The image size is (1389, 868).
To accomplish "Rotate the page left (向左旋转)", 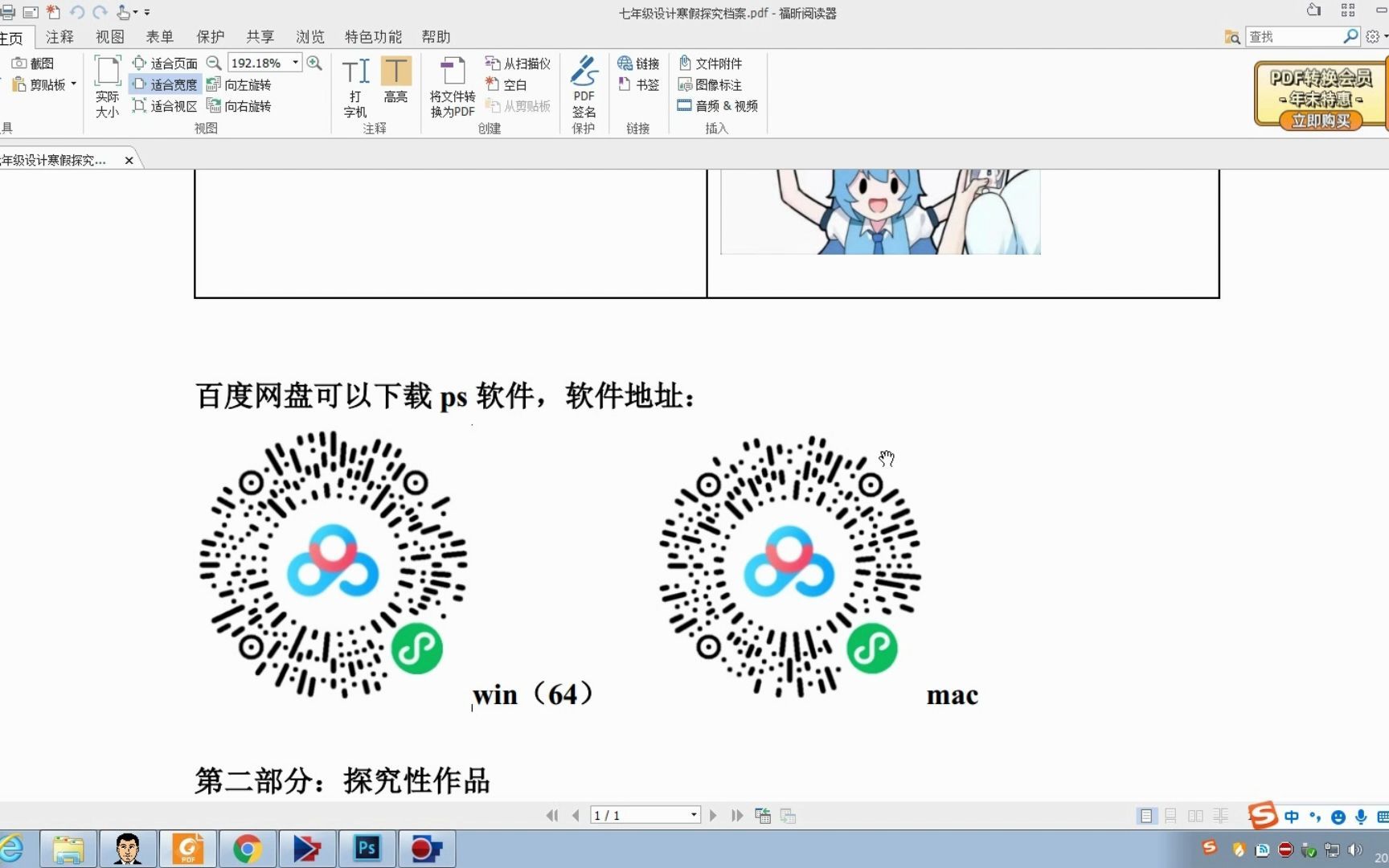I will pos(239,84).
